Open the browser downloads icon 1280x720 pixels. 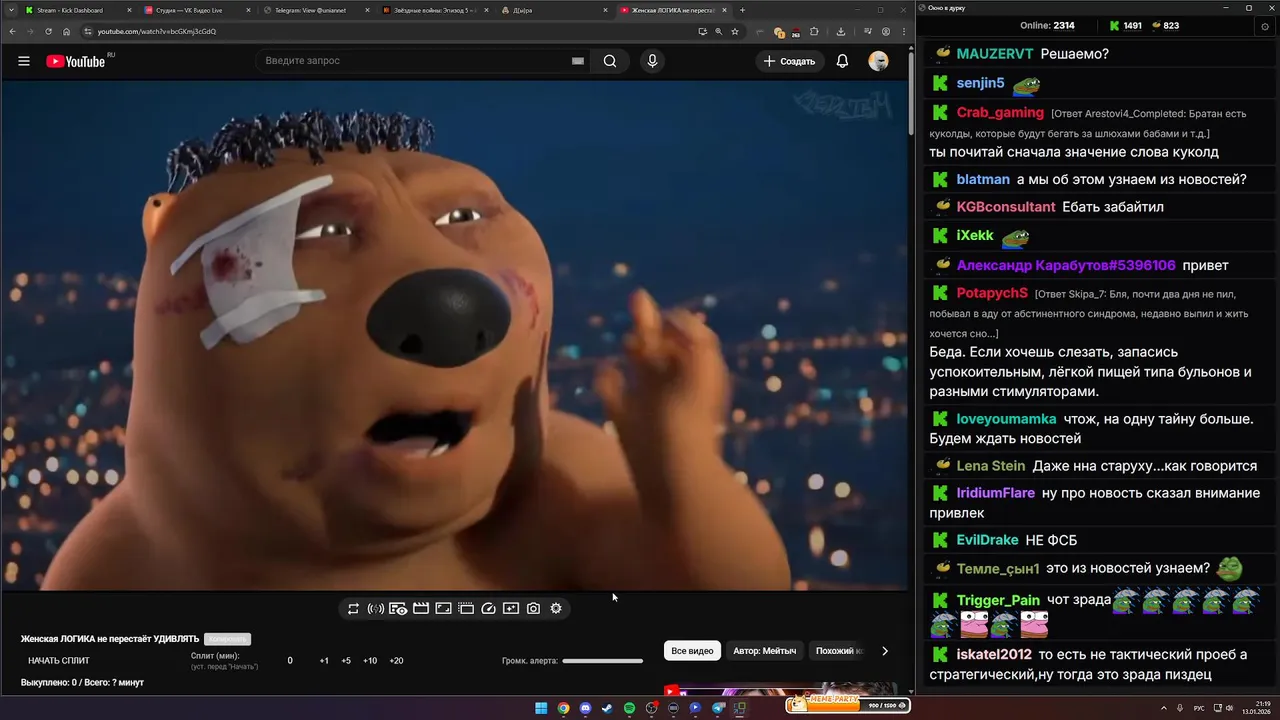[x=841, y=31]
